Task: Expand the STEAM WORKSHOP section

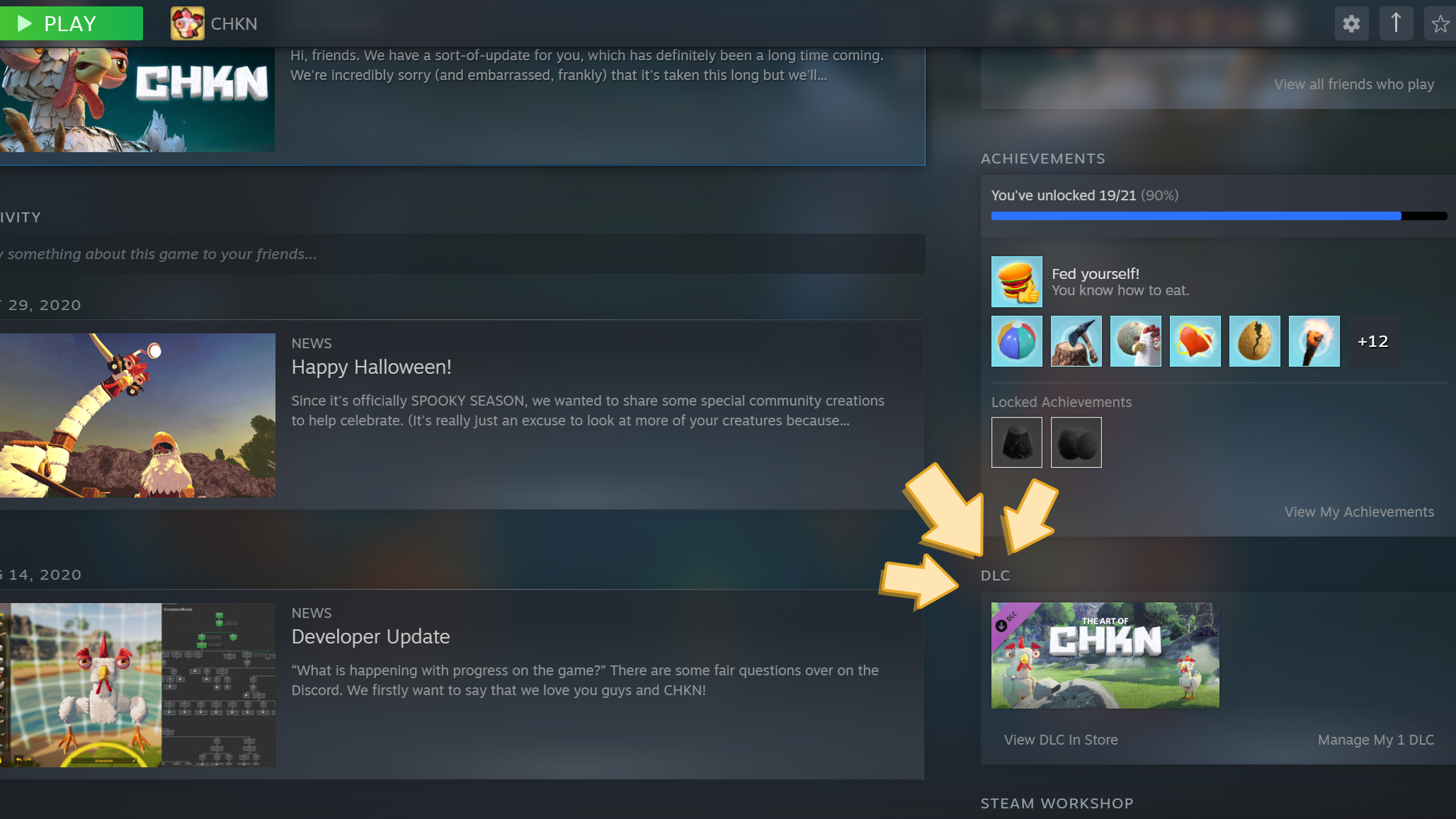Action: (1057, 802)
